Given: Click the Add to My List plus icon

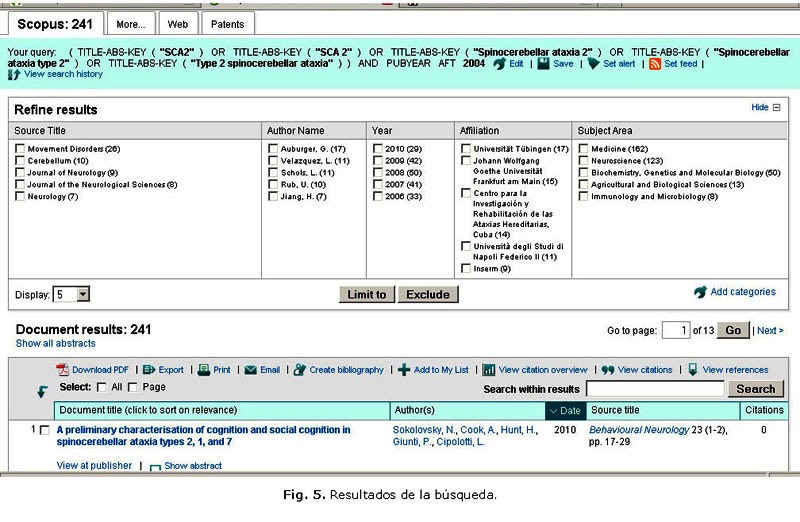Looking at the screenshot, I should point(404,370).
